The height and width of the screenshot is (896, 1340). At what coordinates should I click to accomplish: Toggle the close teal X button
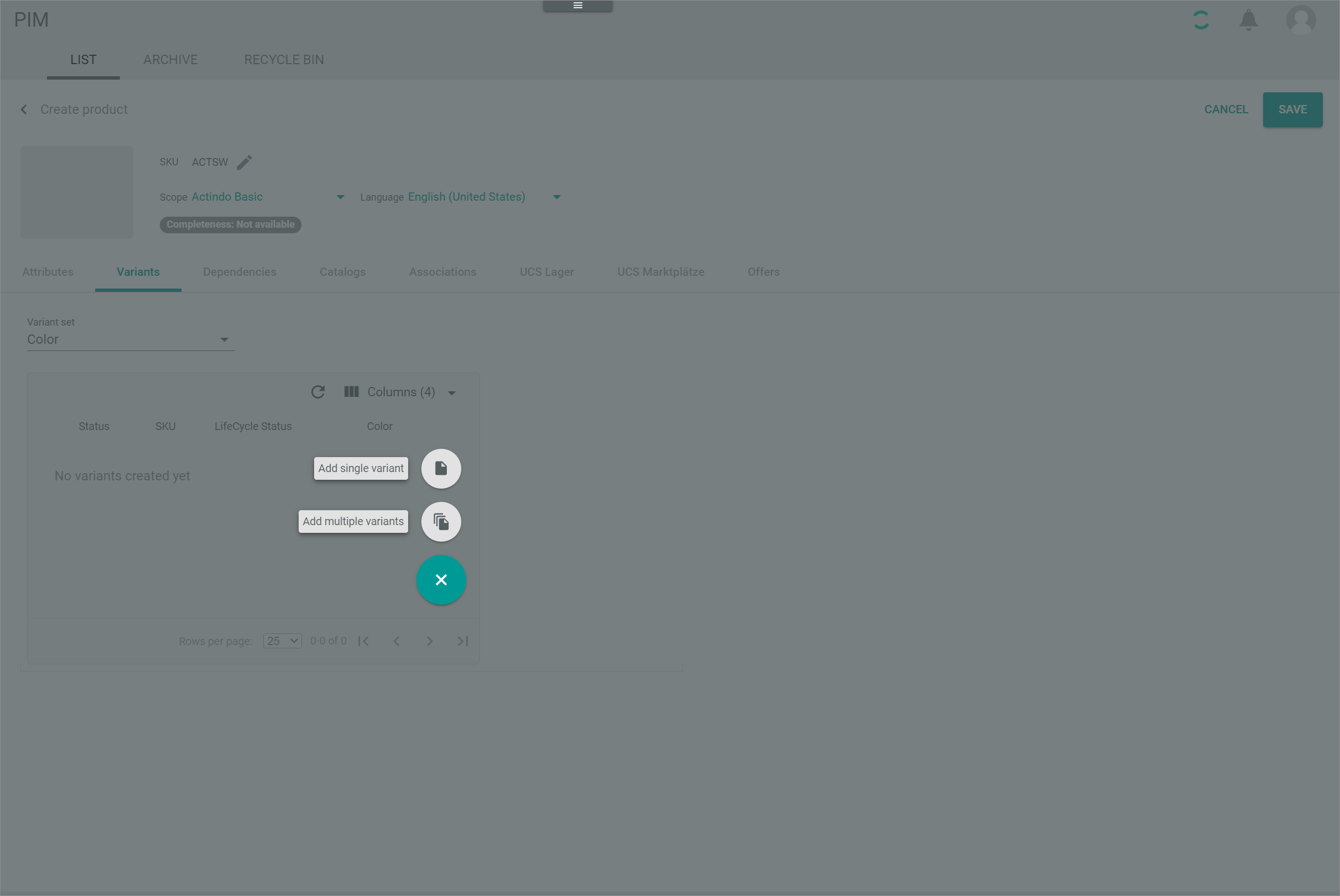pos(441,580)
